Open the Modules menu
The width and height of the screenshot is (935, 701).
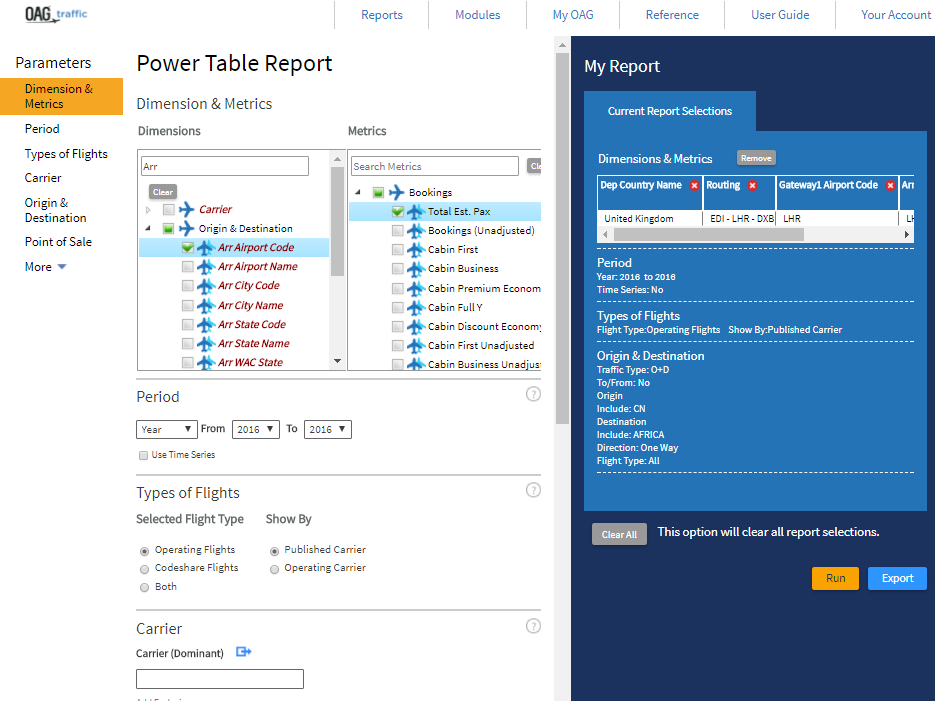(x=478, y=15)
